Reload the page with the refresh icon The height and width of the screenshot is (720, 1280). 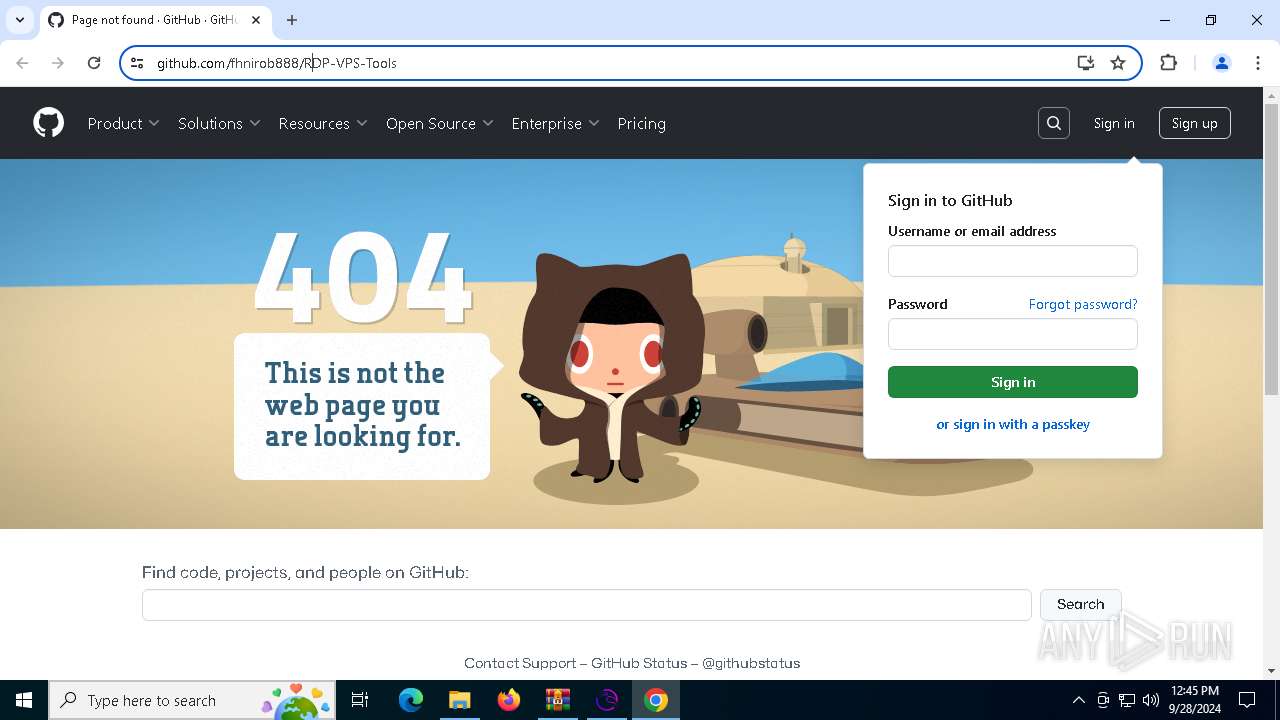[94, 63]
